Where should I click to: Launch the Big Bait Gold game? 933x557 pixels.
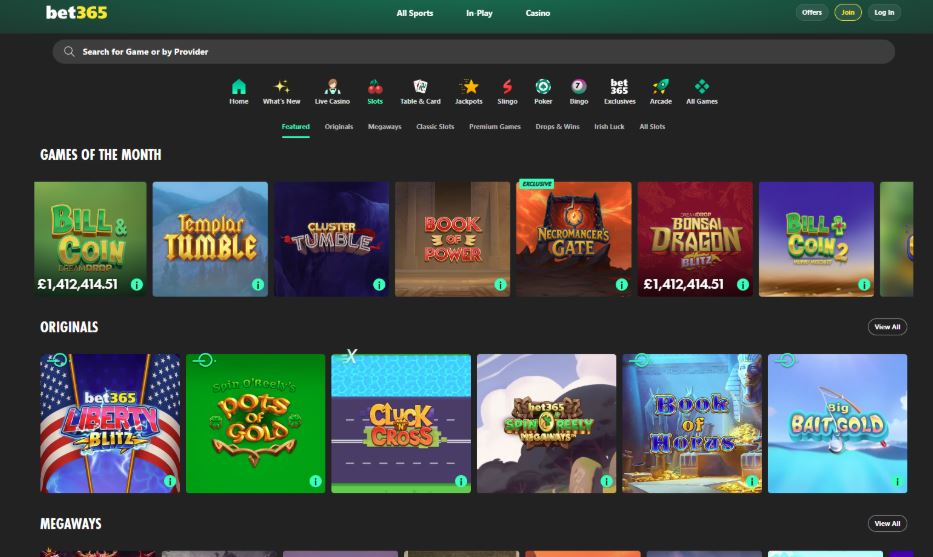coord(838,424)
